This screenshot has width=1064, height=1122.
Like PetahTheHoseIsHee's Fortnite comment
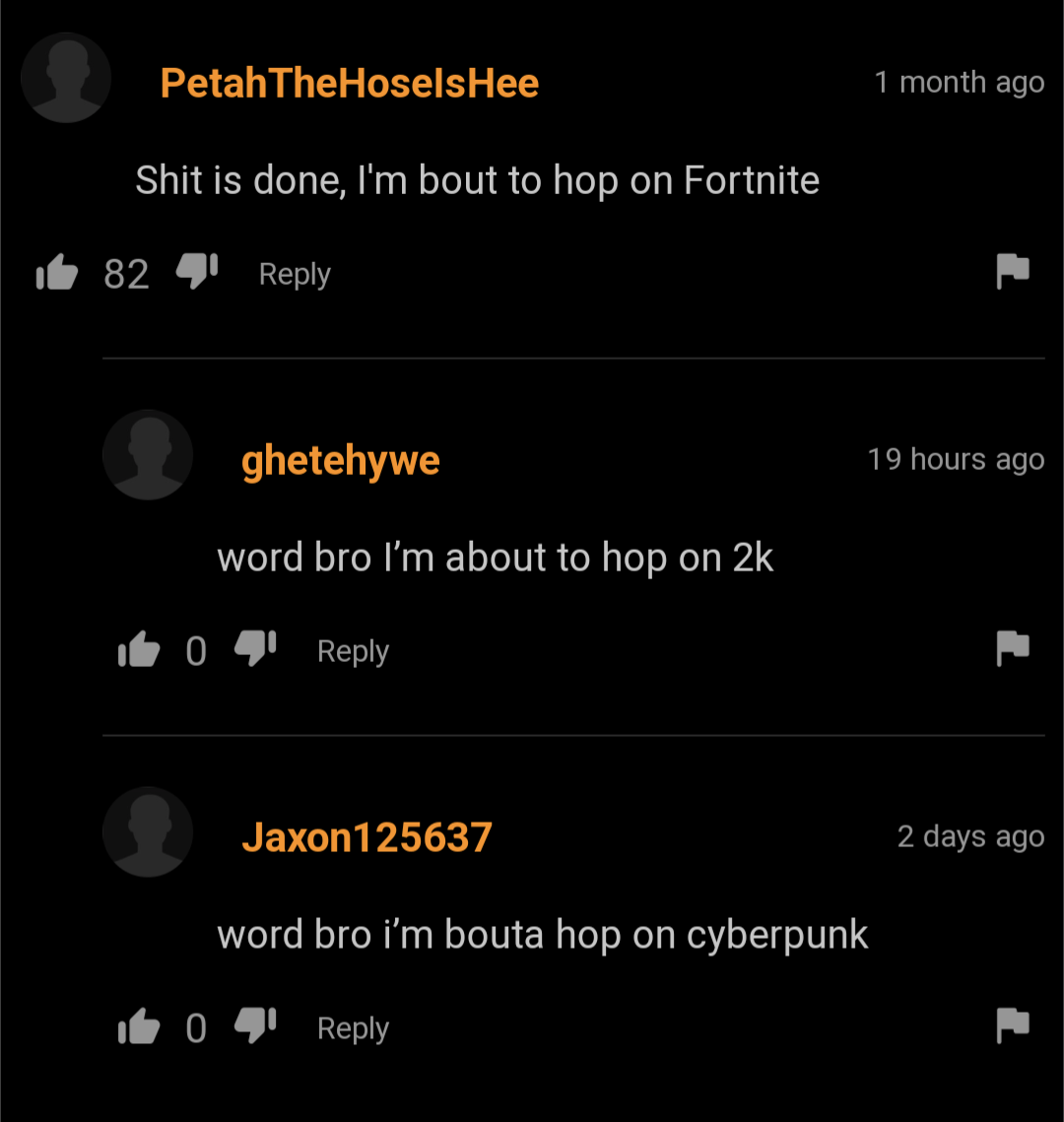click(57, 273)
